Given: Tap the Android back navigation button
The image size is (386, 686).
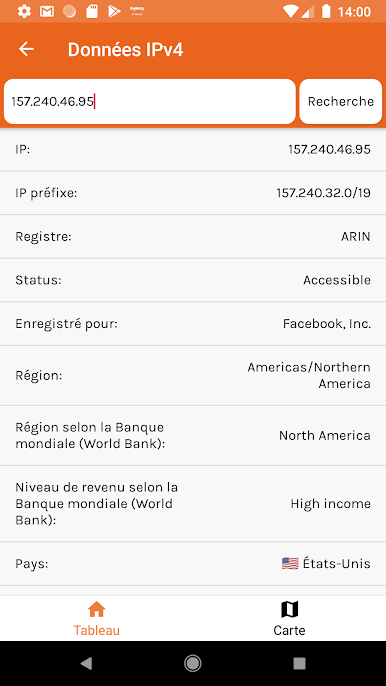Looking at the screenshot, I should point(87,664).
